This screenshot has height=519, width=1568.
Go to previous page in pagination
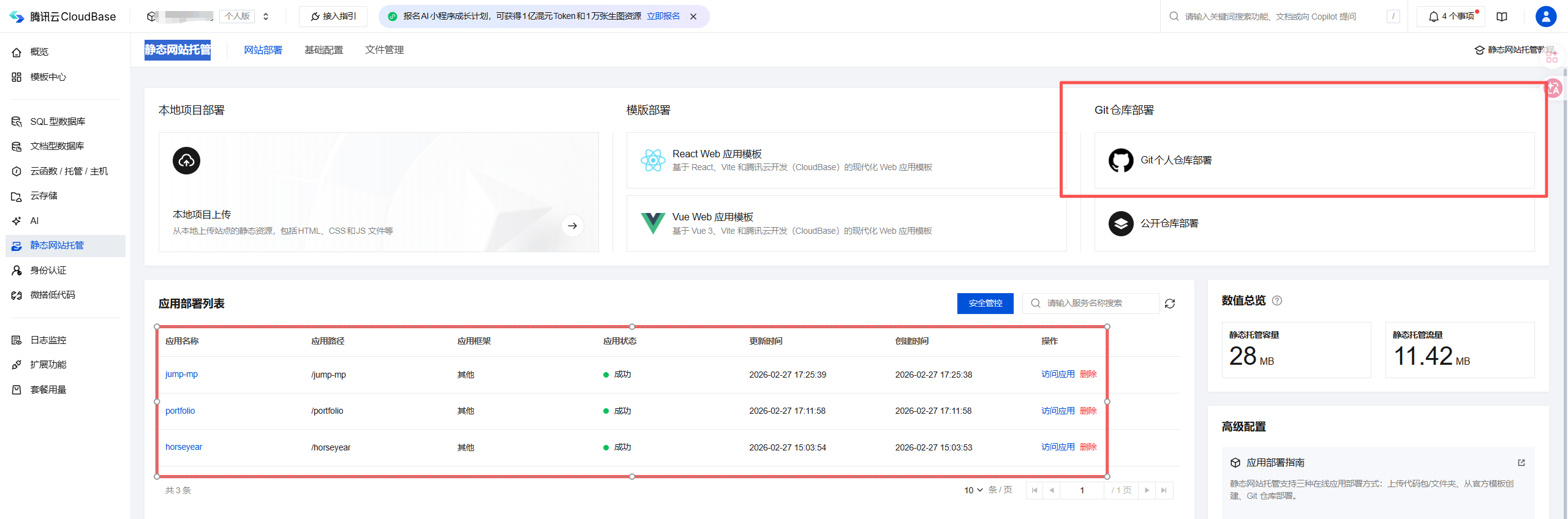coord(1052,490)
